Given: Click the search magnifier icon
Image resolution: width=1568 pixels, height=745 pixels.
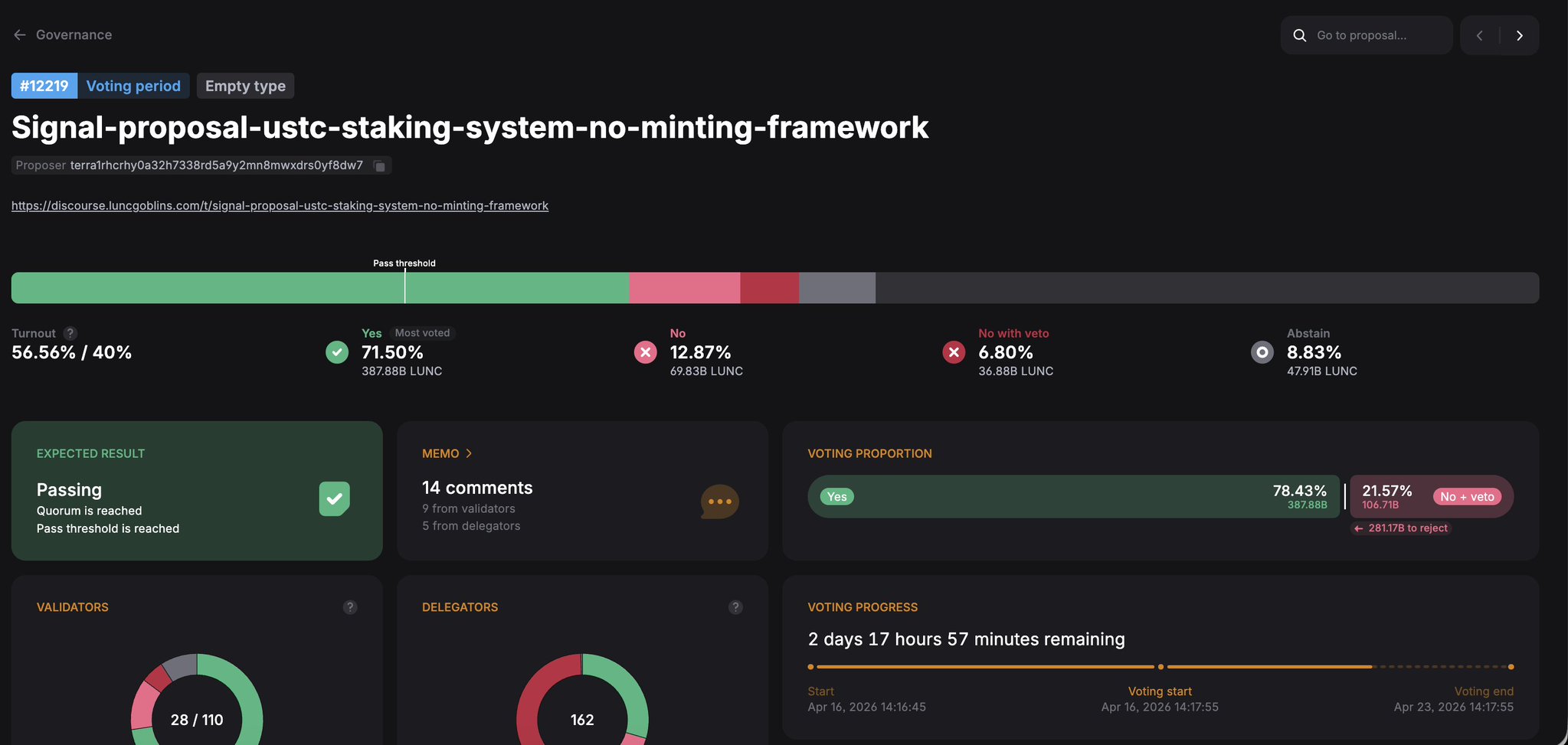Looking at the screenshot, I should point(1300,35).
